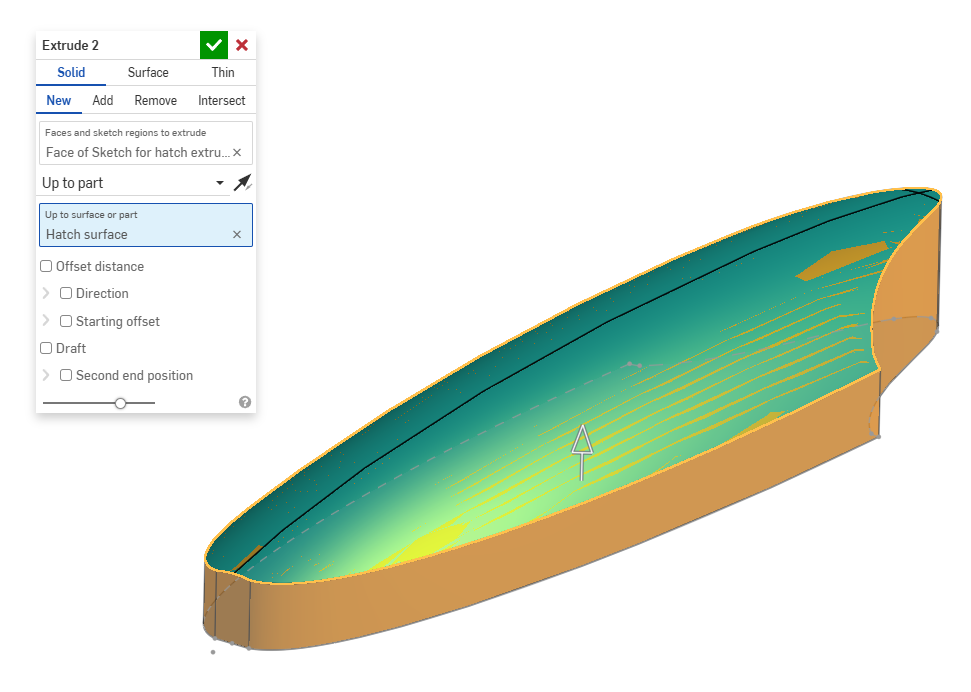The height and width of the screenshot is (692, 971).
Task: Select the Remove operation tab
Action: tap(155, 100)
